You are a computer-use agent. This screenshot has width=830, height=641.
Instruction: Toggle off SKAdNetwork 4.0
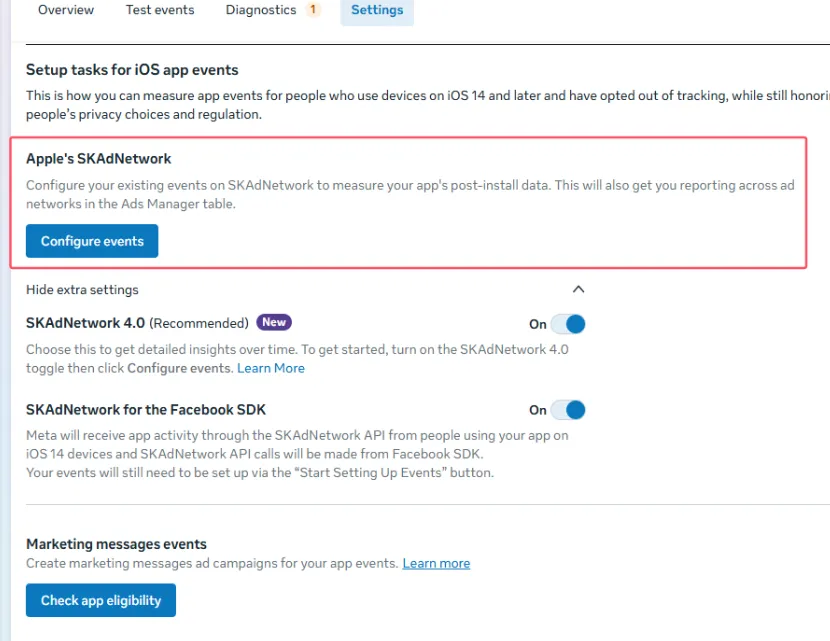point(567,324)
